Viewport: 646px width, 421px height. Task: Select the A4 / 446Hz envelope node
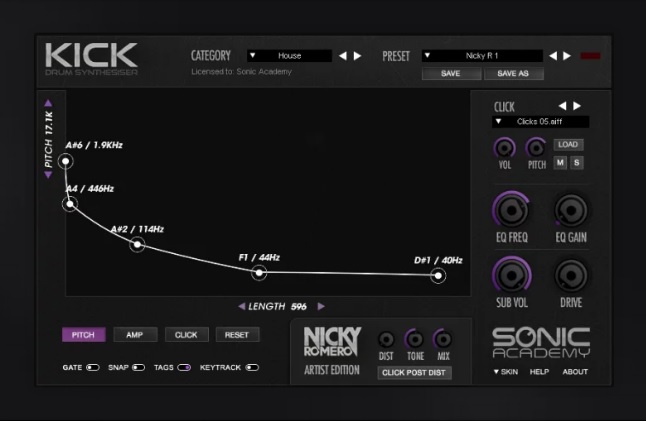point(70,203)
